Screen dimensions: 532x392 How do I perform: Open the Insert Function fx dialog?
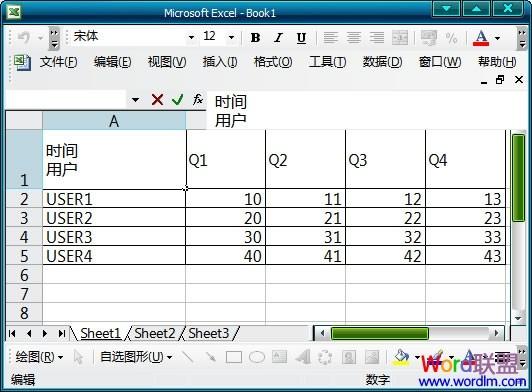point(198,99)
